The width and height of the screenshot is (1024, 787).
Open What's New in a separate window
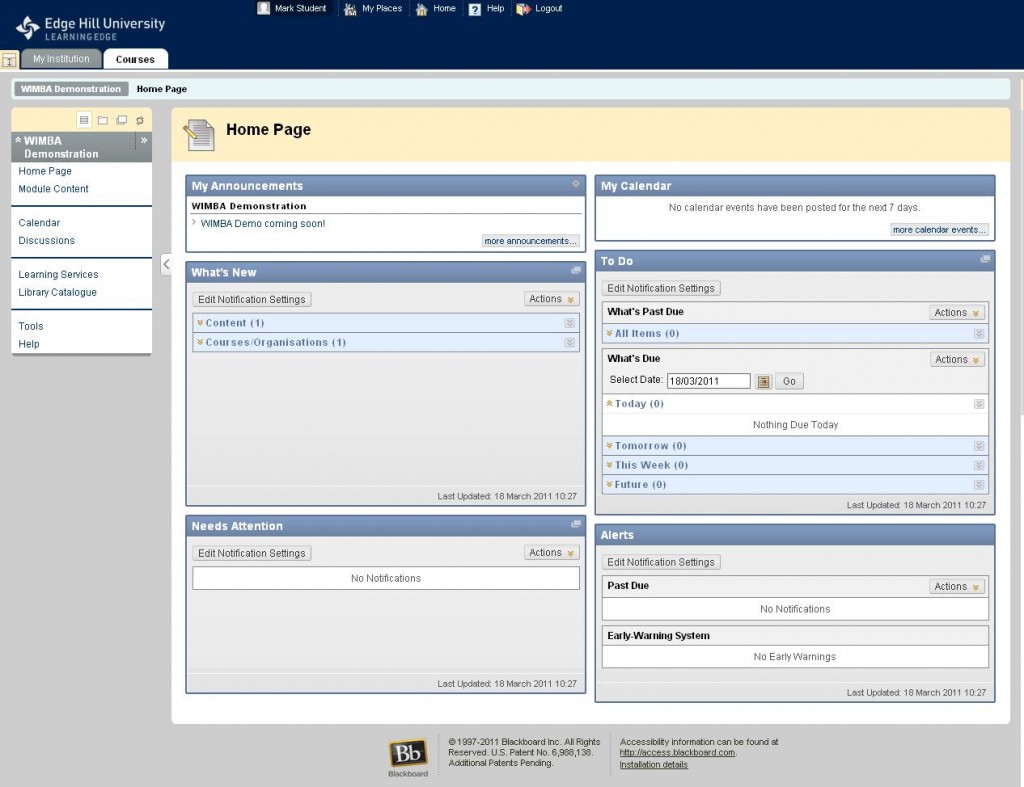tap(576, 270)
